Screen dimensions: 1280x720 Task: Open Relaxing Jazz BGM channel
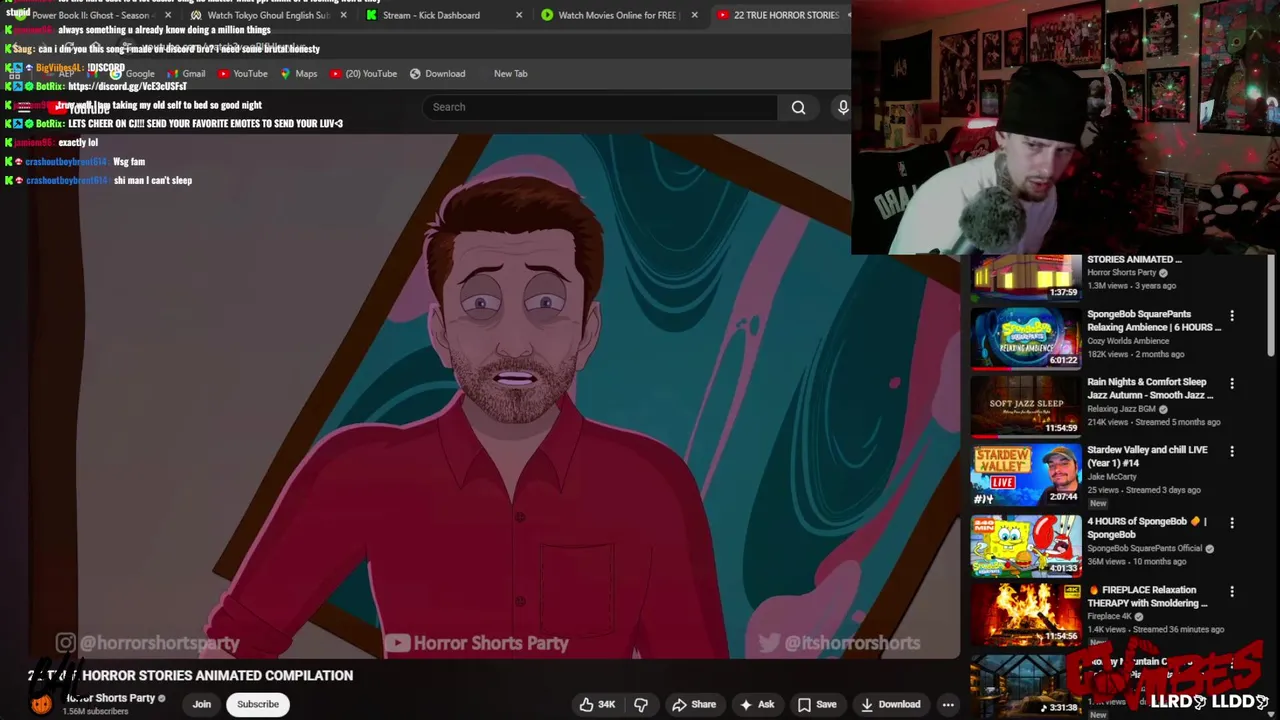tap(1122, 409)
